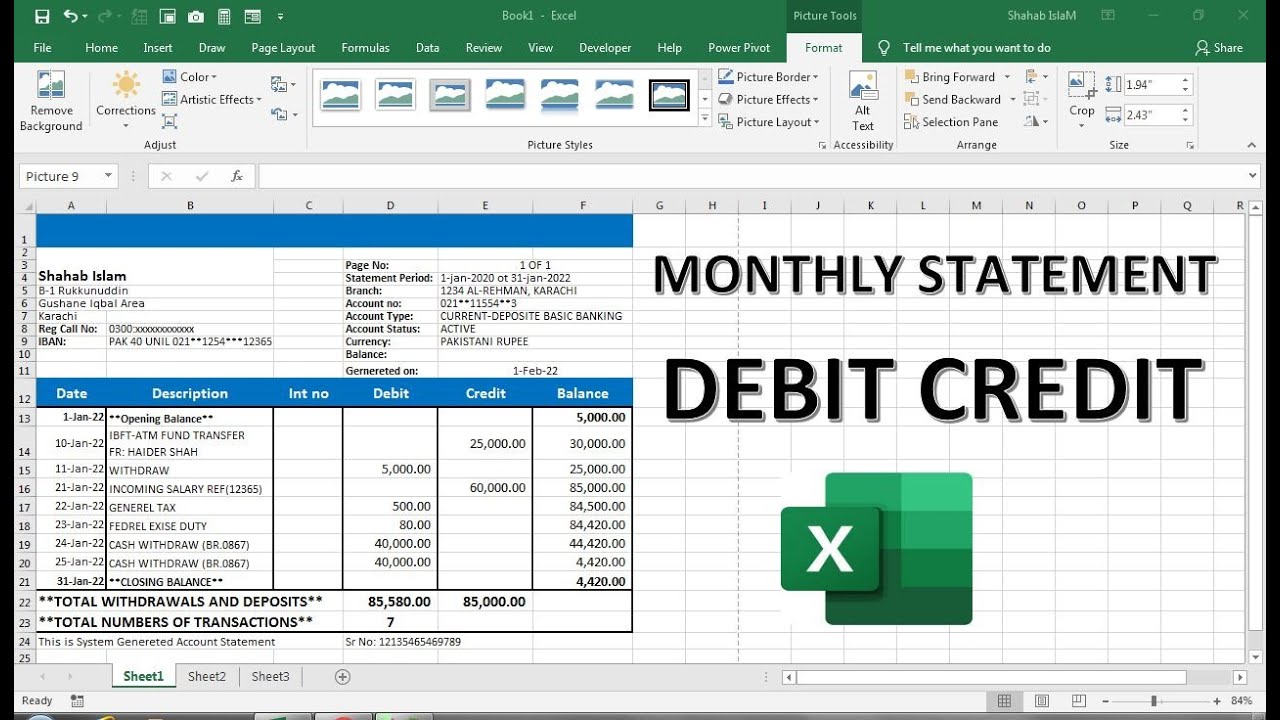Switch to the Formulas tab
The width and height of the screenshot is (1280, 720).
click(x=365, y=47)
